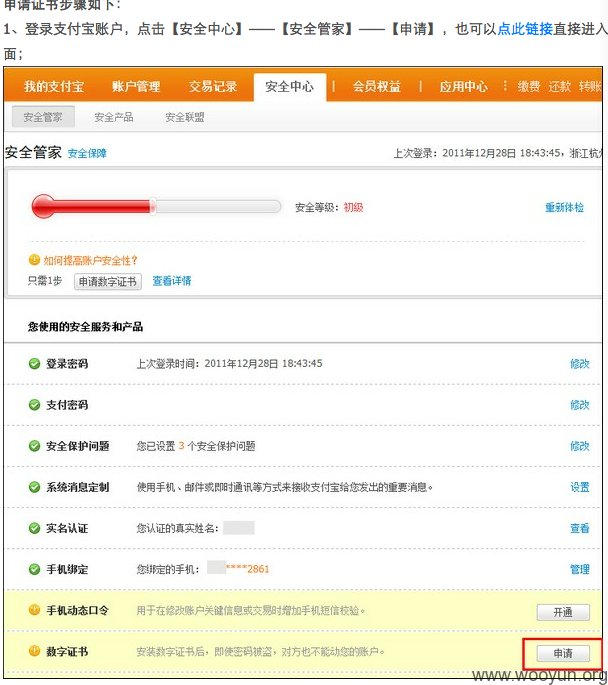The height and width of the screenshot is (685, 608).
Task: Click the green check icon beside 安全保护问题
Action: point(34,446)
